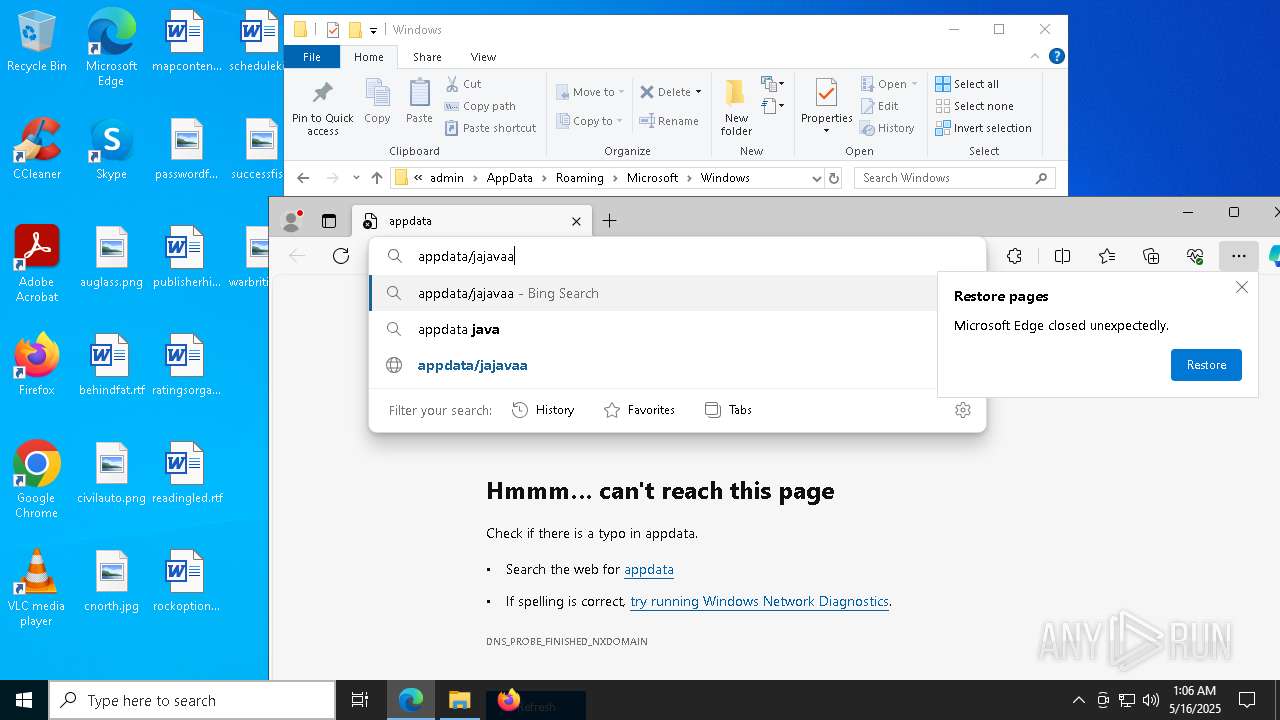Refresh the Explorer address bar
This screenshot has height=720, width=1280.
click(834, 178)
